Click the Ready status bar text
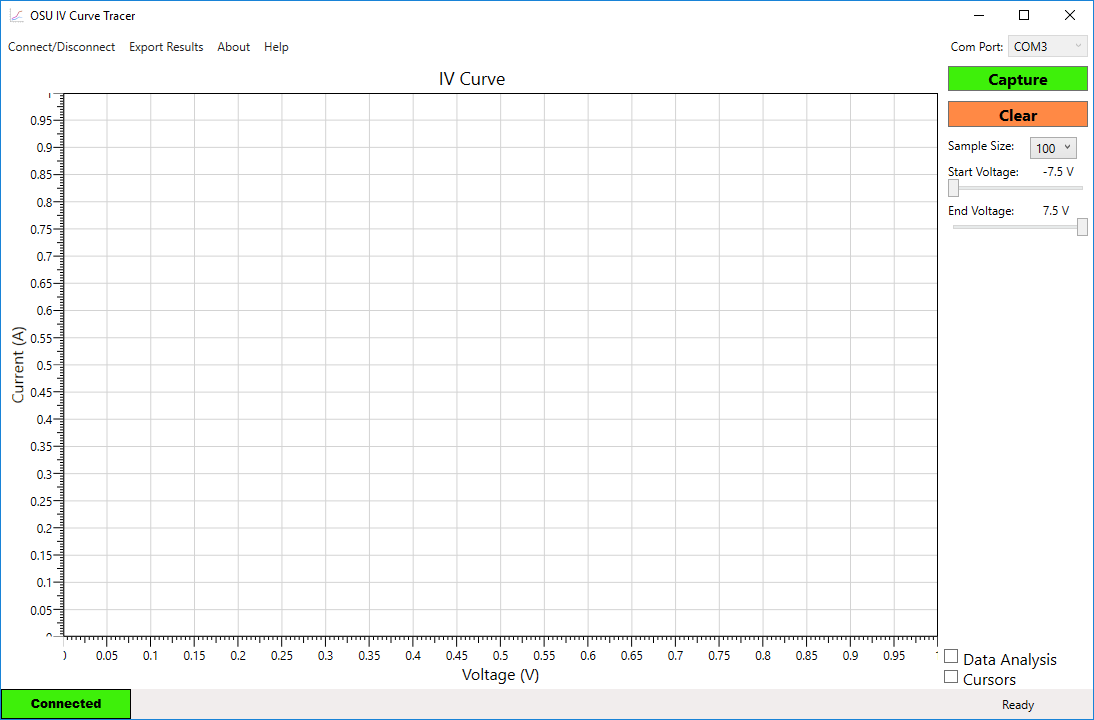The width and height of the screenshot is (1094, 720). click(1018, 703)
